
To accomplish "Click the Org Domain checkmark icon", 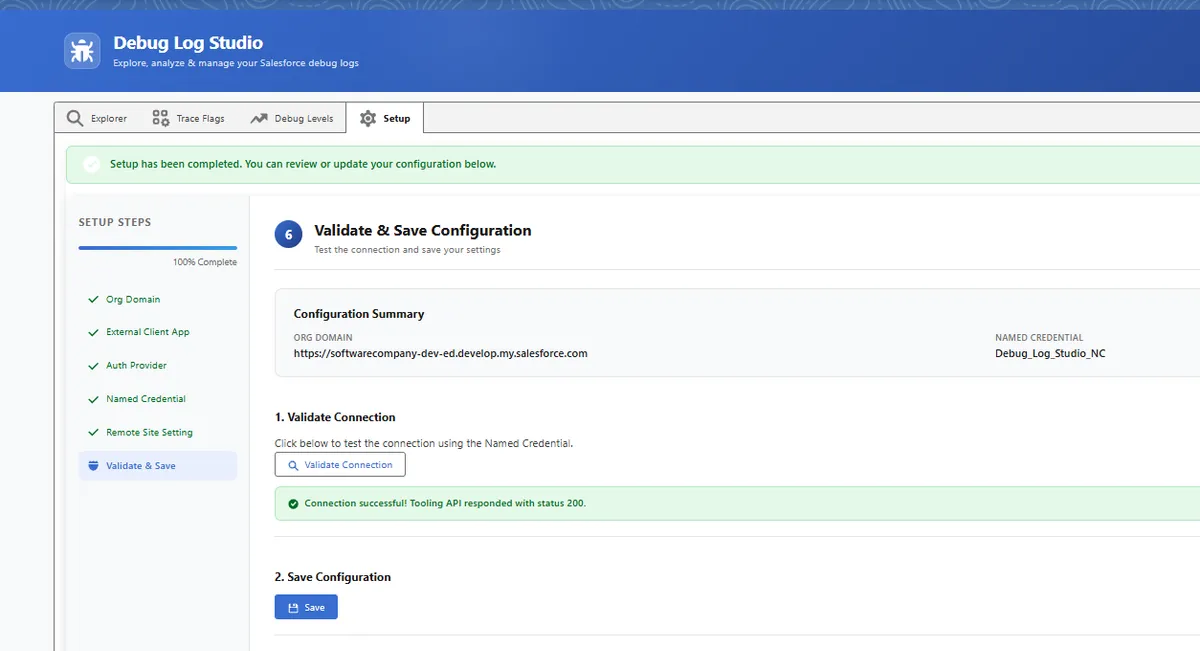I will pyautogui.click(x=93, y=299).
